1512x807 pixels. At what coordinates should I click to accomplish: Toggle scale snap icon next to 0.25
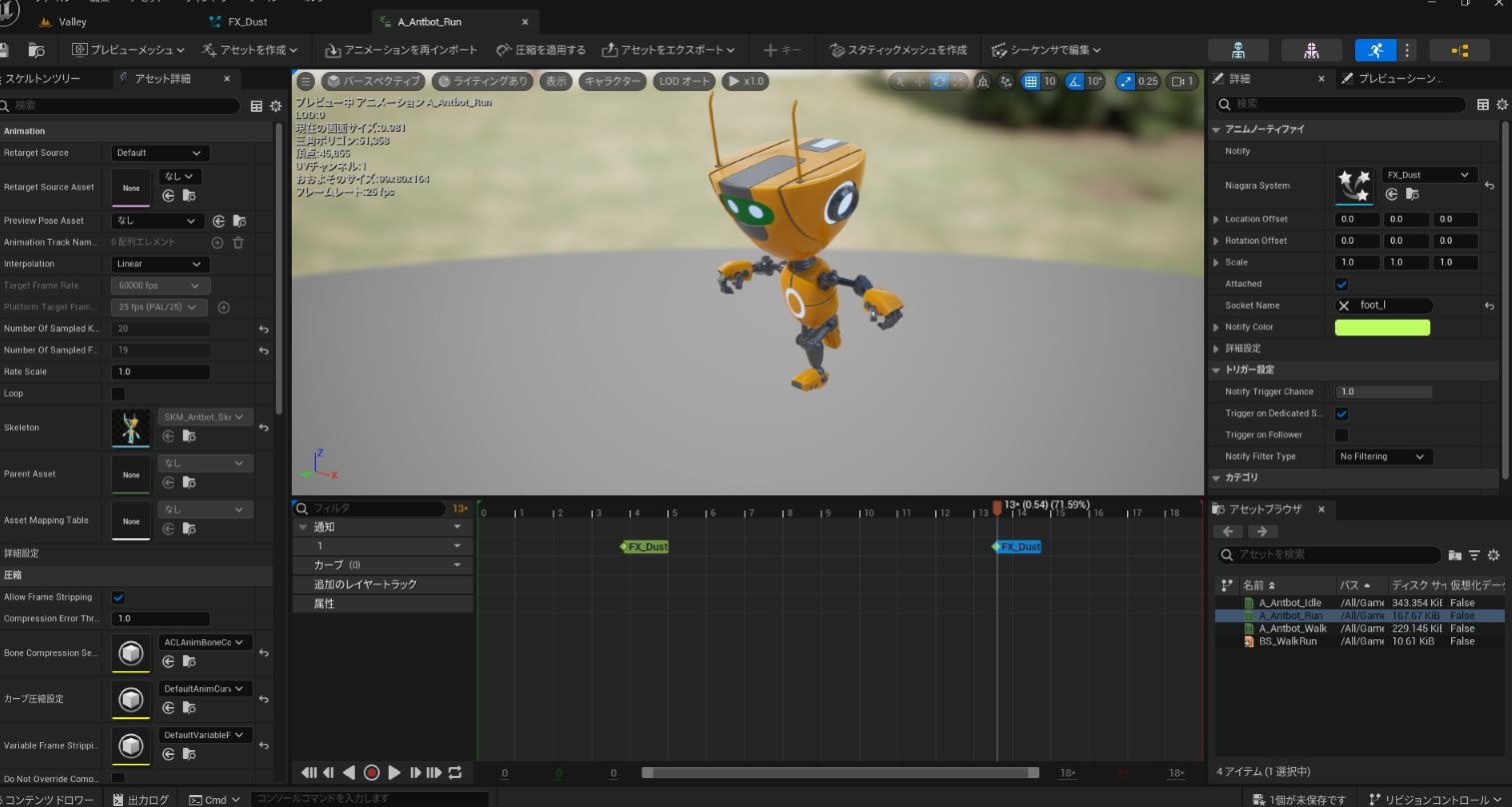pos(1126,82)
